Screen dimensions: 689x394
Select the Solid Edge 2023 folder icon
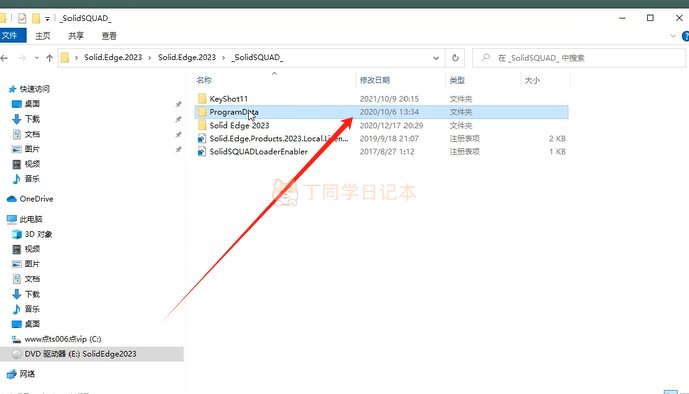pyautogui.click(x=202, y=125)
